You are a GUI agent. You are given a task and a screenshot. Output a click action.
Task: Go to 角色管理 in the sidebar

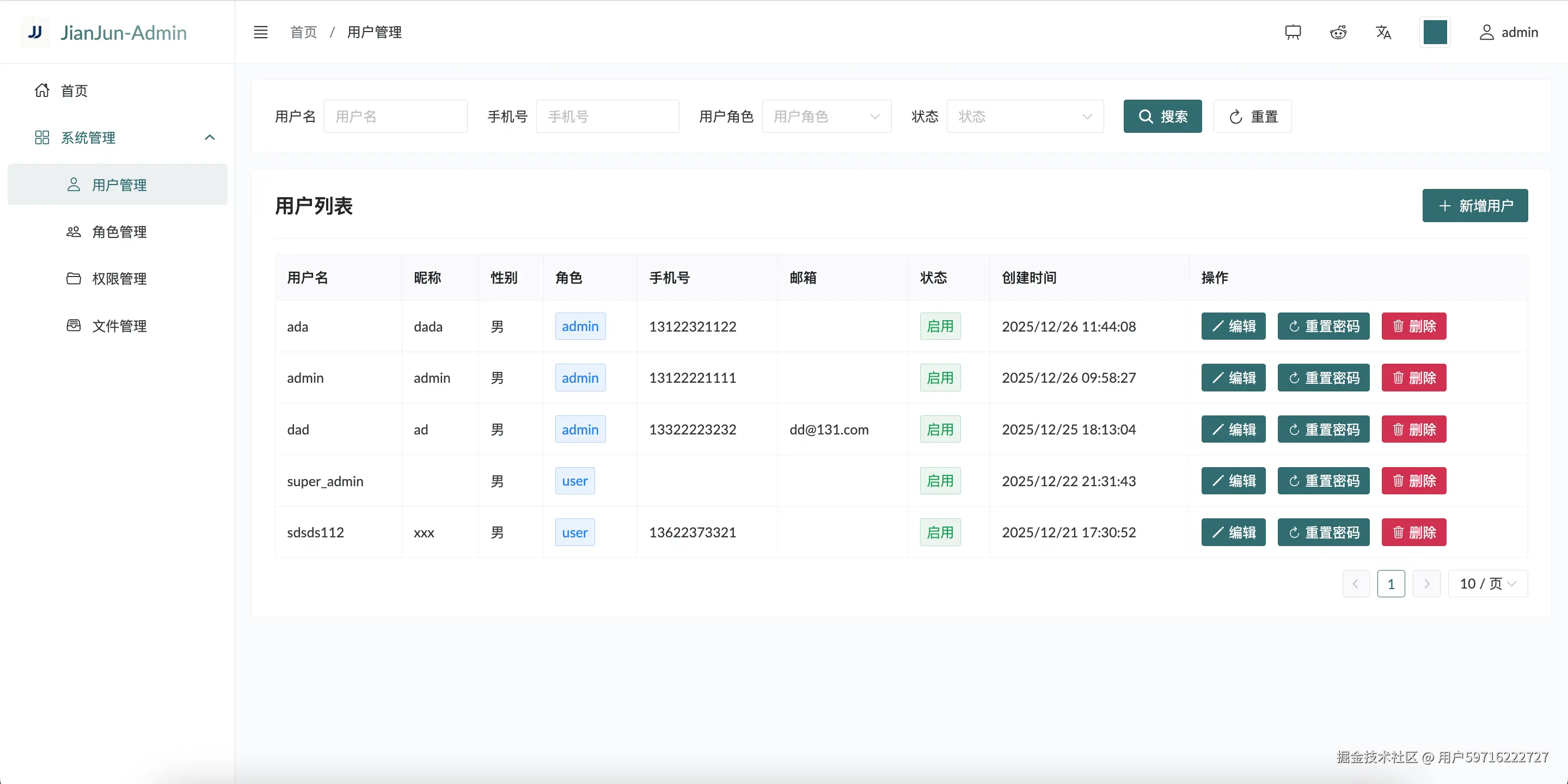[x=119, y=232]
